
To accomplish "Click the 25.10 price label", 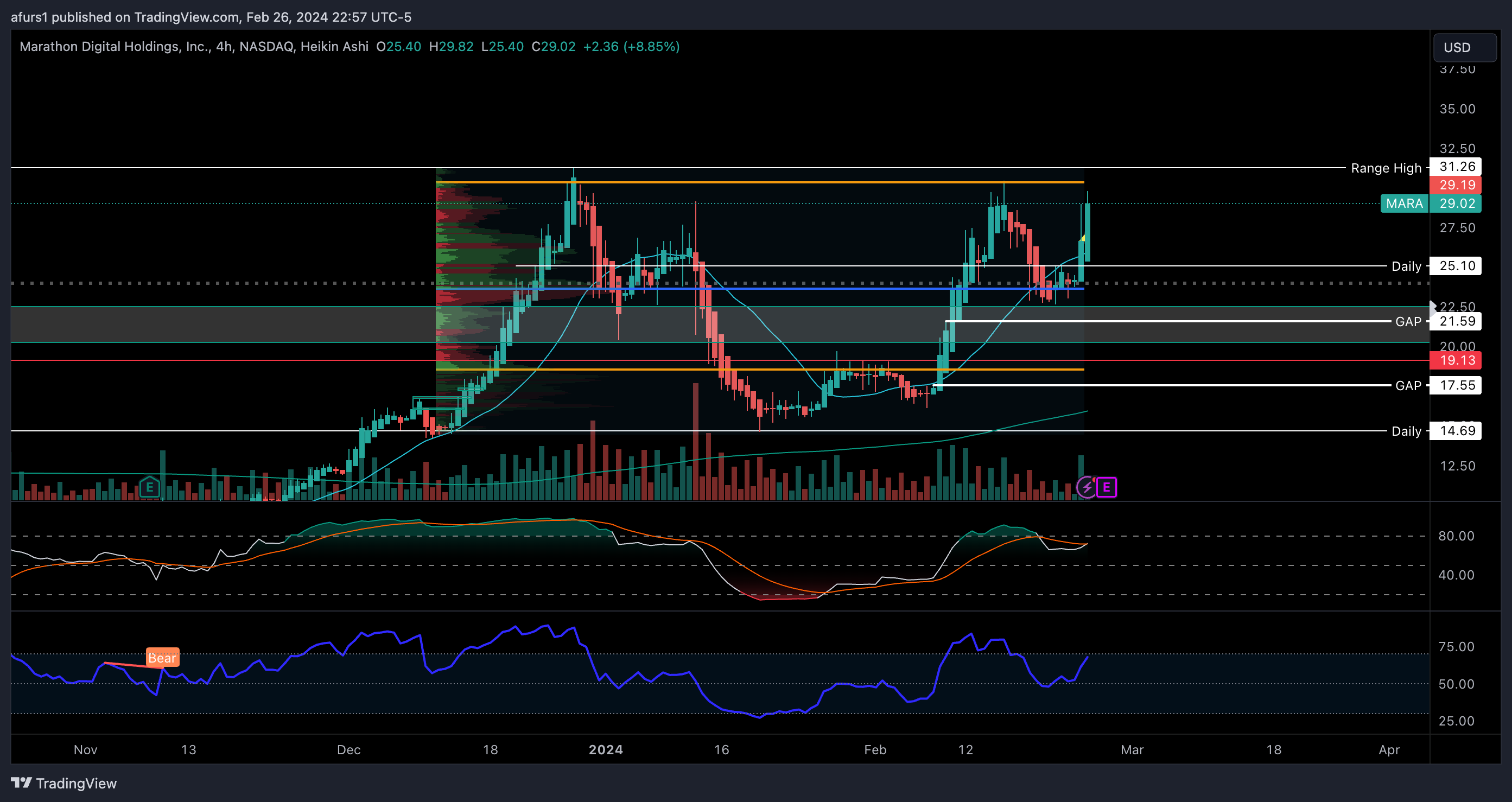I will point(1456,266).
